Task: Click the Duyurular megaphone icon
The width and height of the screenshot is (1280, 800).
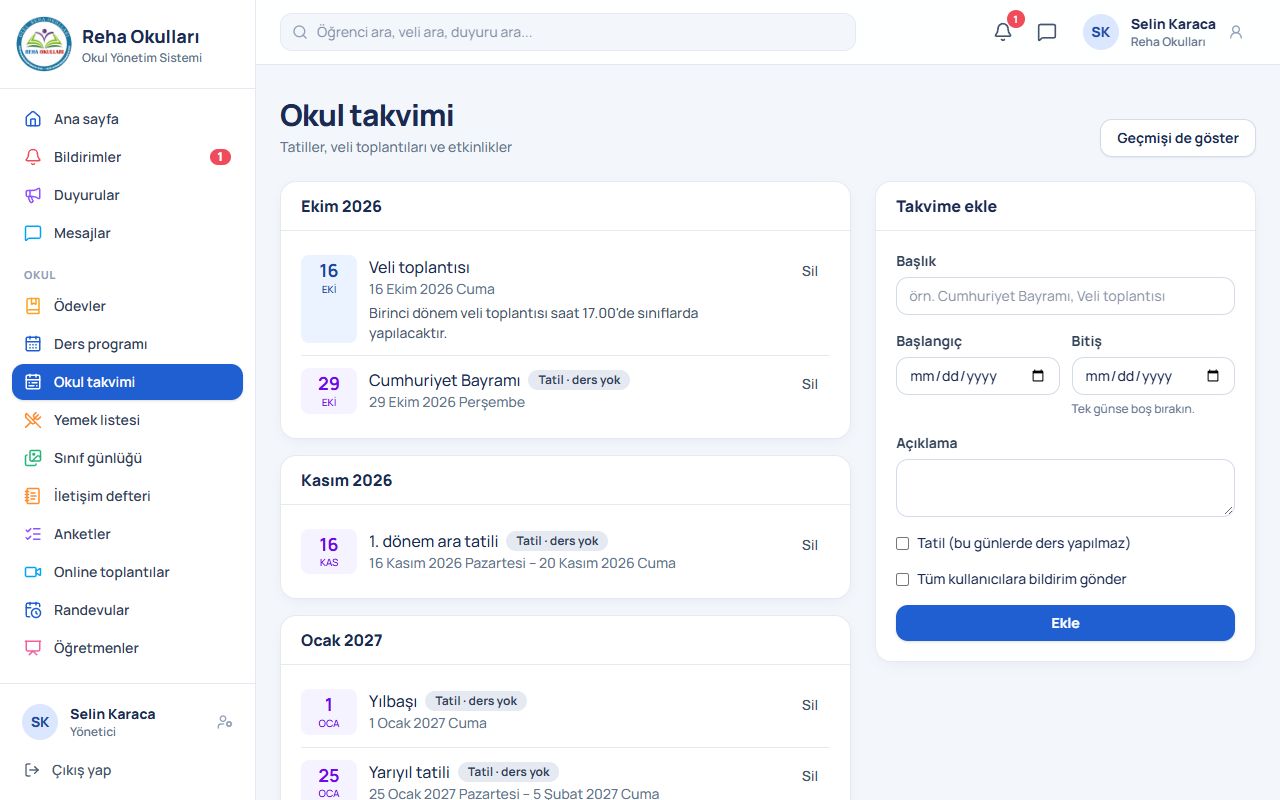Action: click(33, 195)
